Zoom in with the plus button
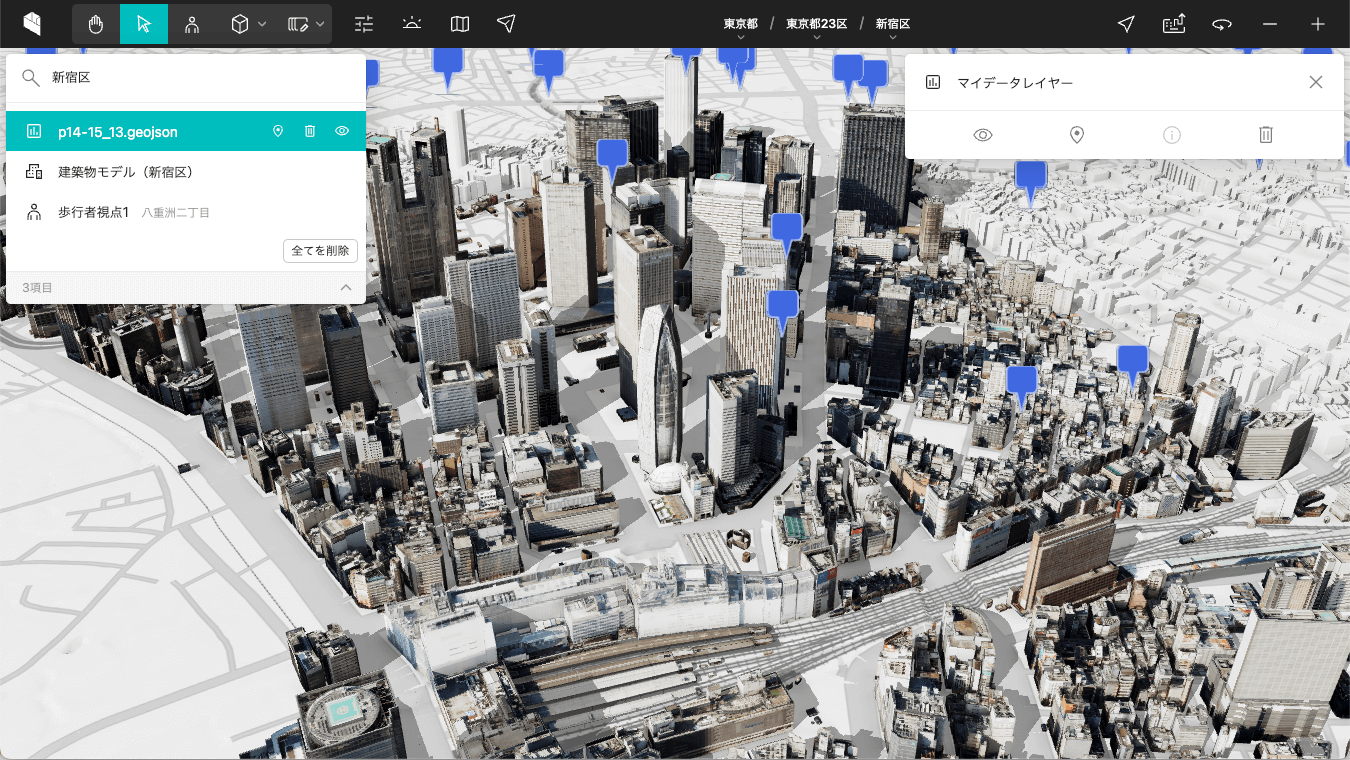This screenshot has height=760, width=1350. point(1318,24)
